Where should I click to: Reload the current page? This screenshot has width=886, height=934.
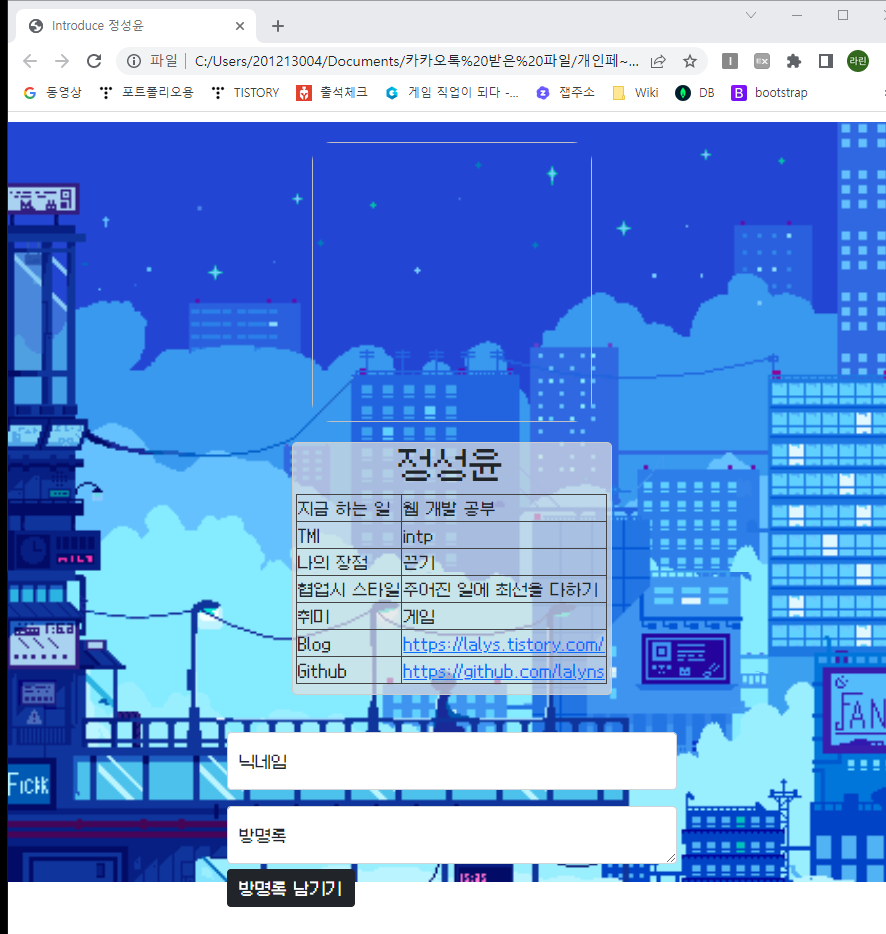[94, 61]
